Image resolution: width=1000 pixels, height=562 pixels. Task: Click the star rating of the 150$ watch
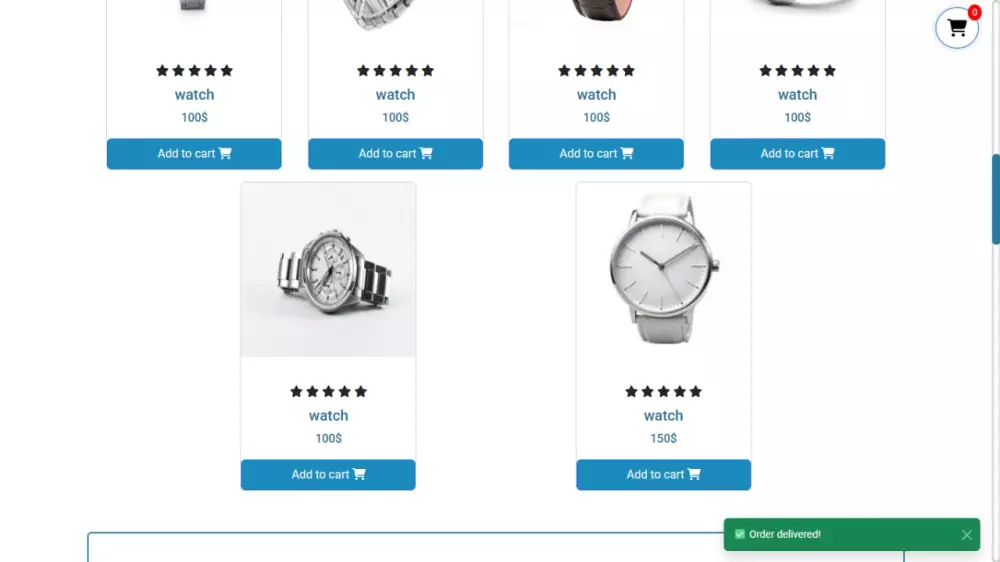[663, 391]
